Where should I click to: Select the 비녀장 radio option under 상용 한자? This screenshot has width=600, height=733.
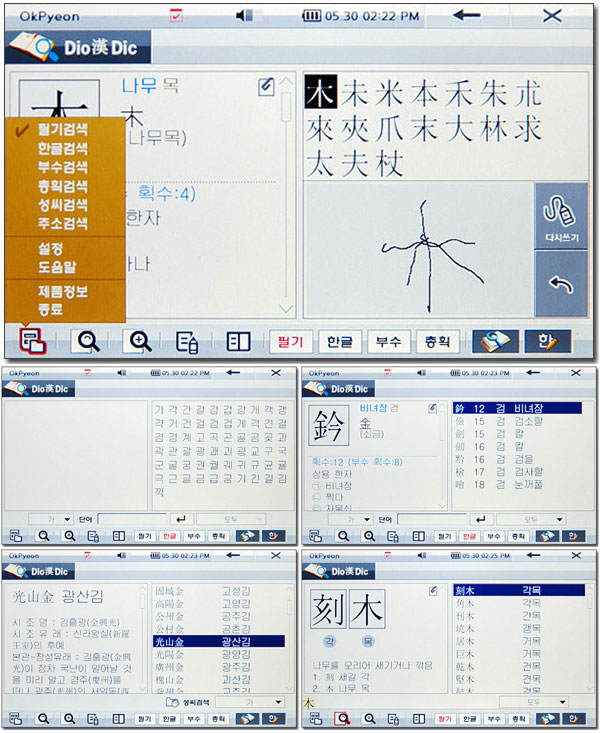coord(311,483)
